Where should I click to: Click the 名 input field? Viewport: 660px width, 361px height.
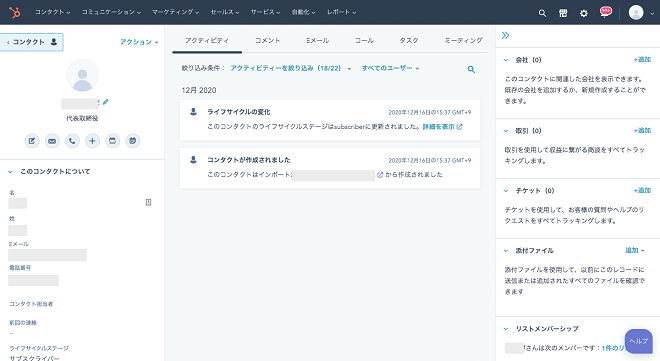[x=18, y=203]
